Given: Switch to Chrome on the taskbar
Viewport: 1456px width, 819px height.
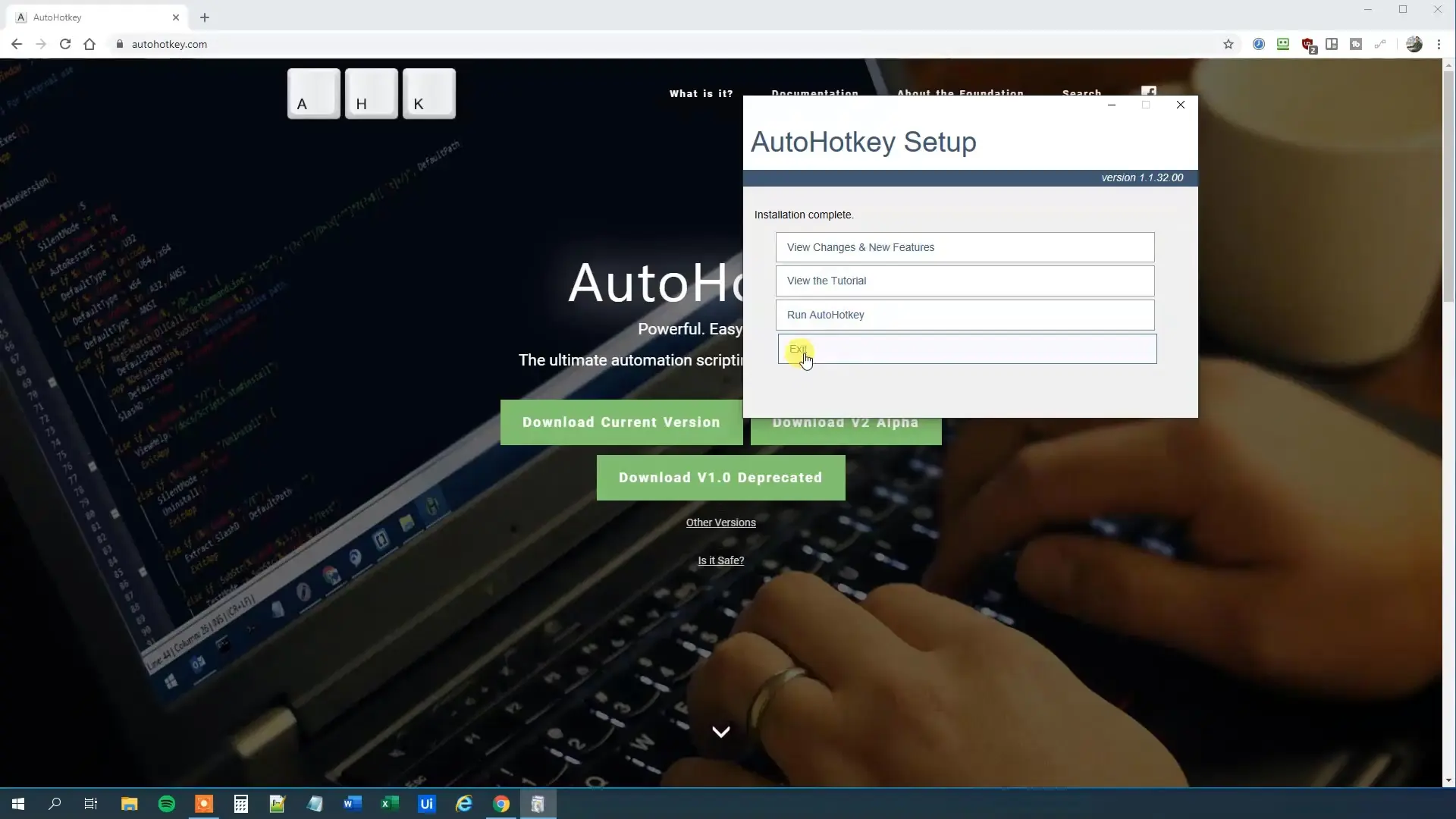Looking at the screenshot, I should pyautogui.click(x=501, y=804).
